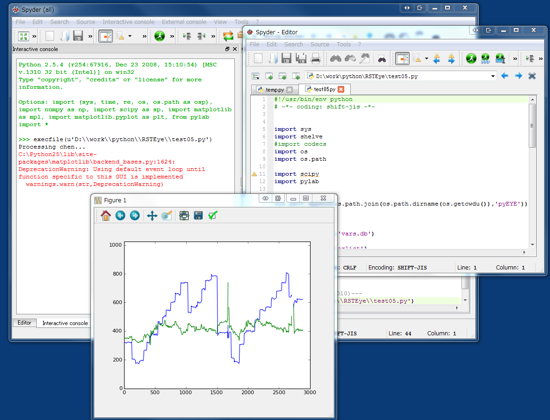
Task: Select the test05.py editor tab
Action: coord(324,89)
